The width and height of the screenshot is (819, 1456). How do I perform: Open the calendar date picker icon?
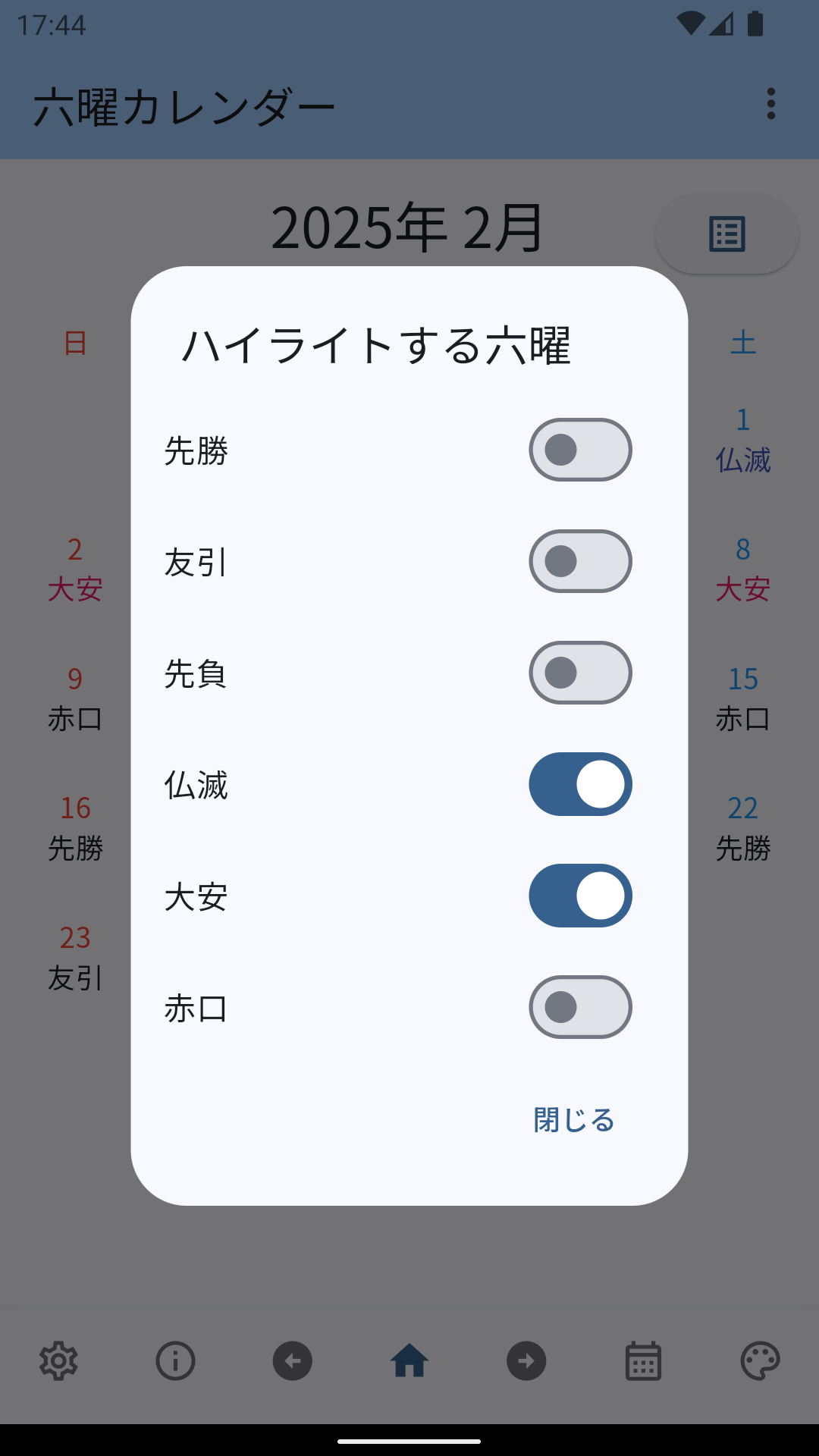[x=643, y=1361]
